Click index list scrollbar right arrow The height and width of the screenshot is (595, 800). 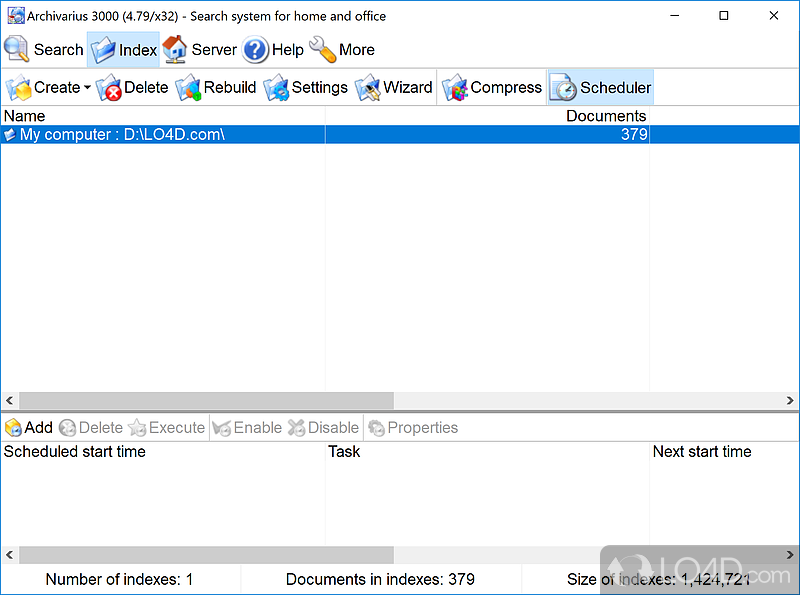[790, 401]
